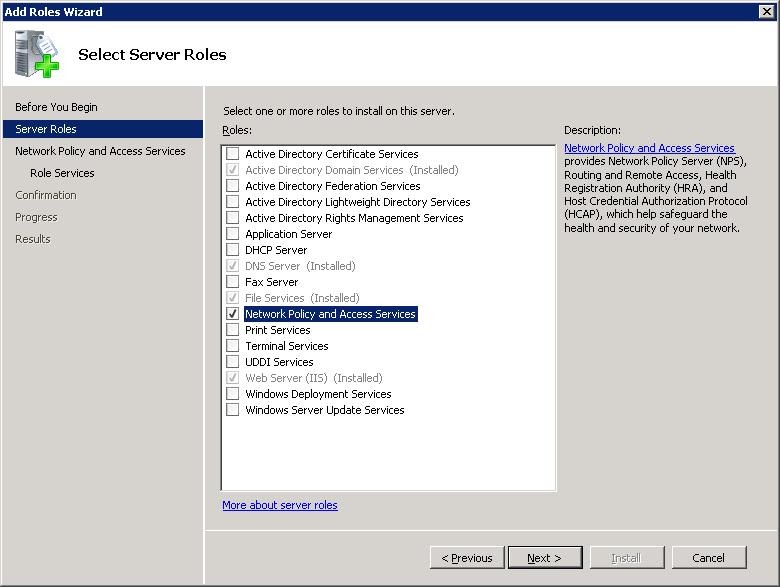Image resolution: width=780 pixels, height=587 pixels.
Task: Click the Print Services role label
Action: (278, 330)
